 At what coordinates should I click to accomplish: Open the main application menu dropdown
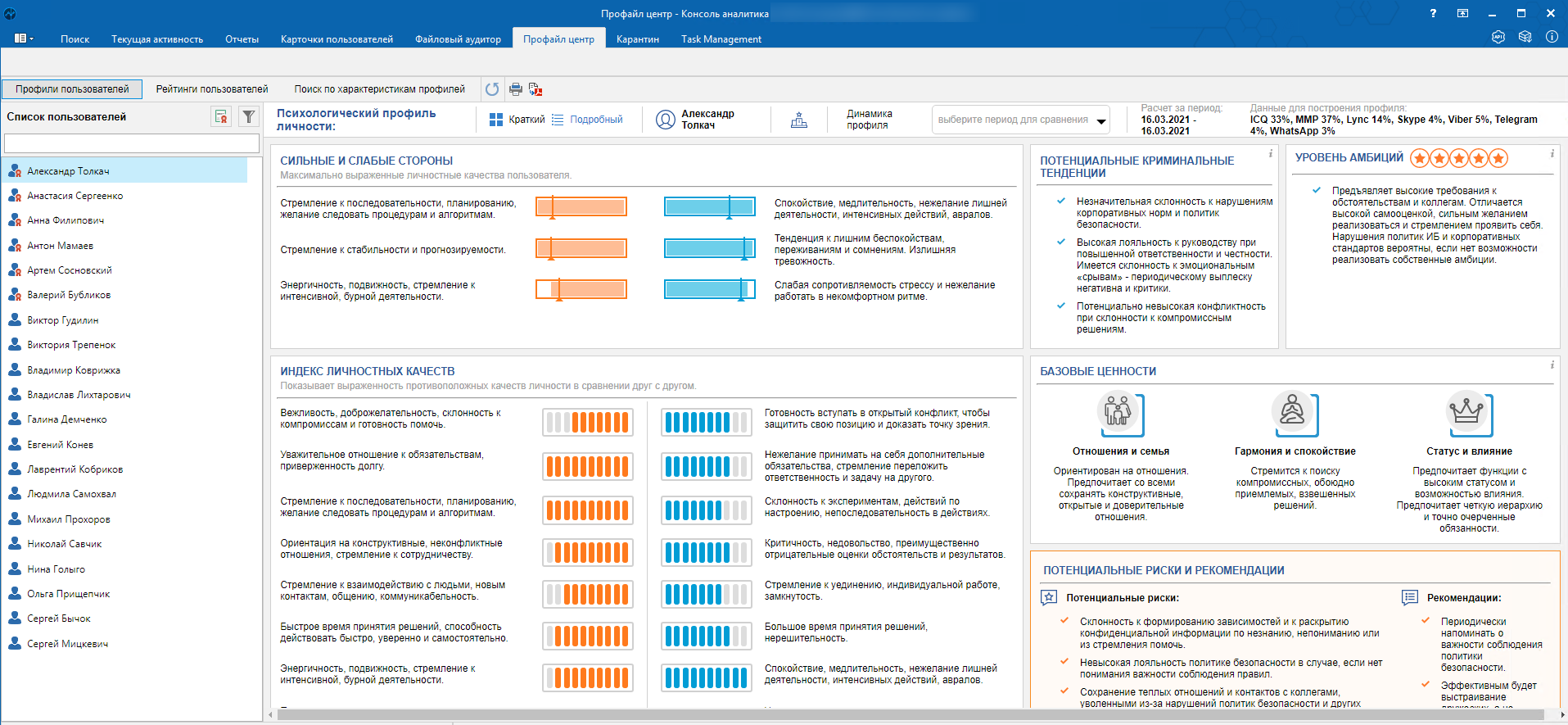(24, 39)
